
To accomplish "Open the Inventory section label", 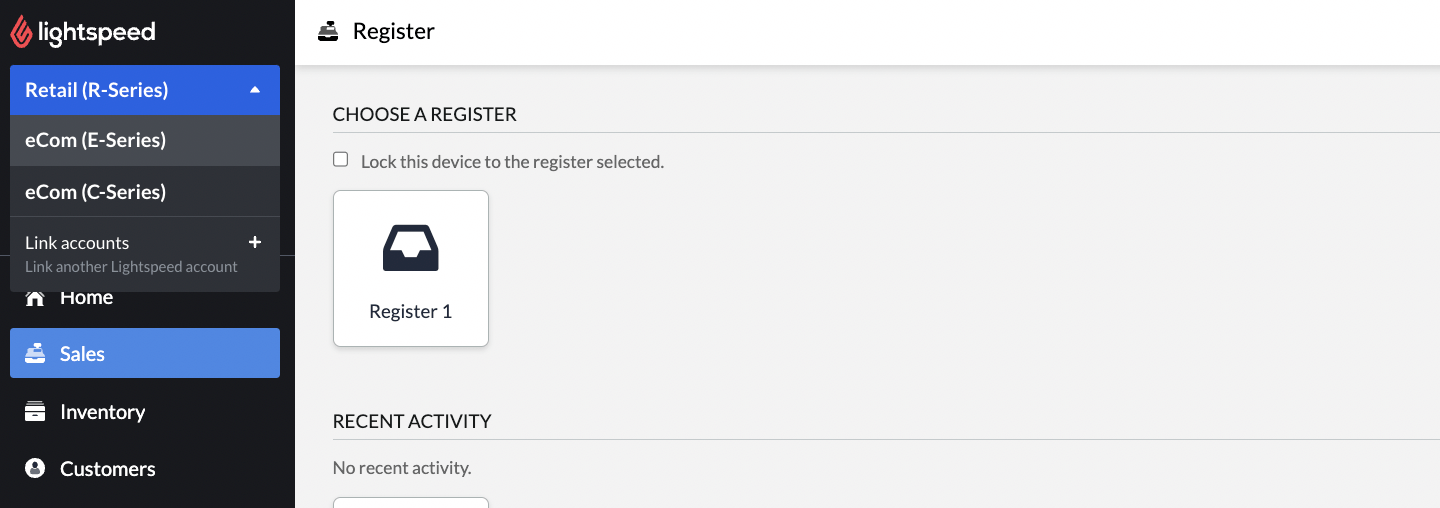I will point(102,412).
